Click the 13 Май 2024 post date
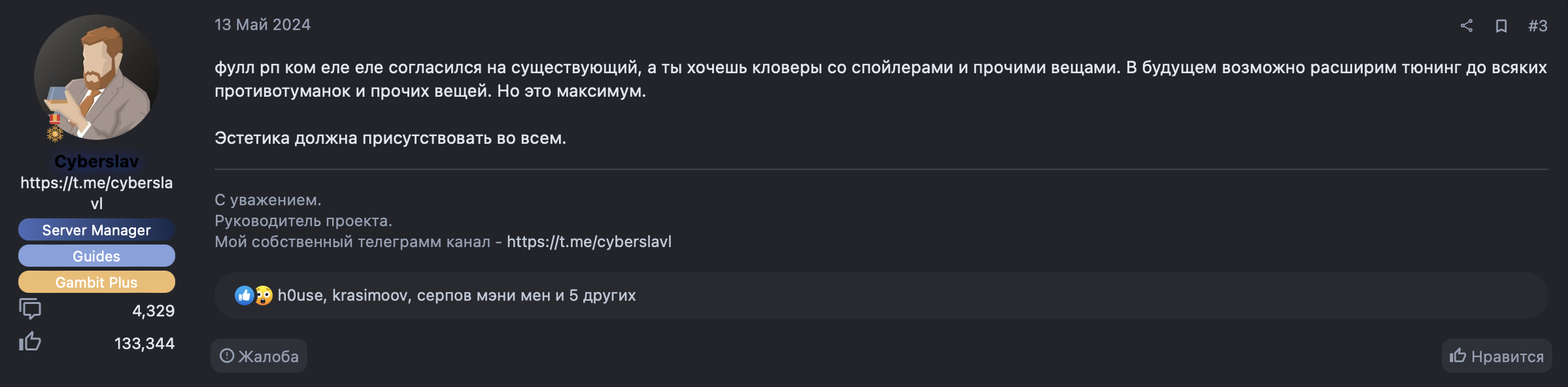 tap(263, 25)
